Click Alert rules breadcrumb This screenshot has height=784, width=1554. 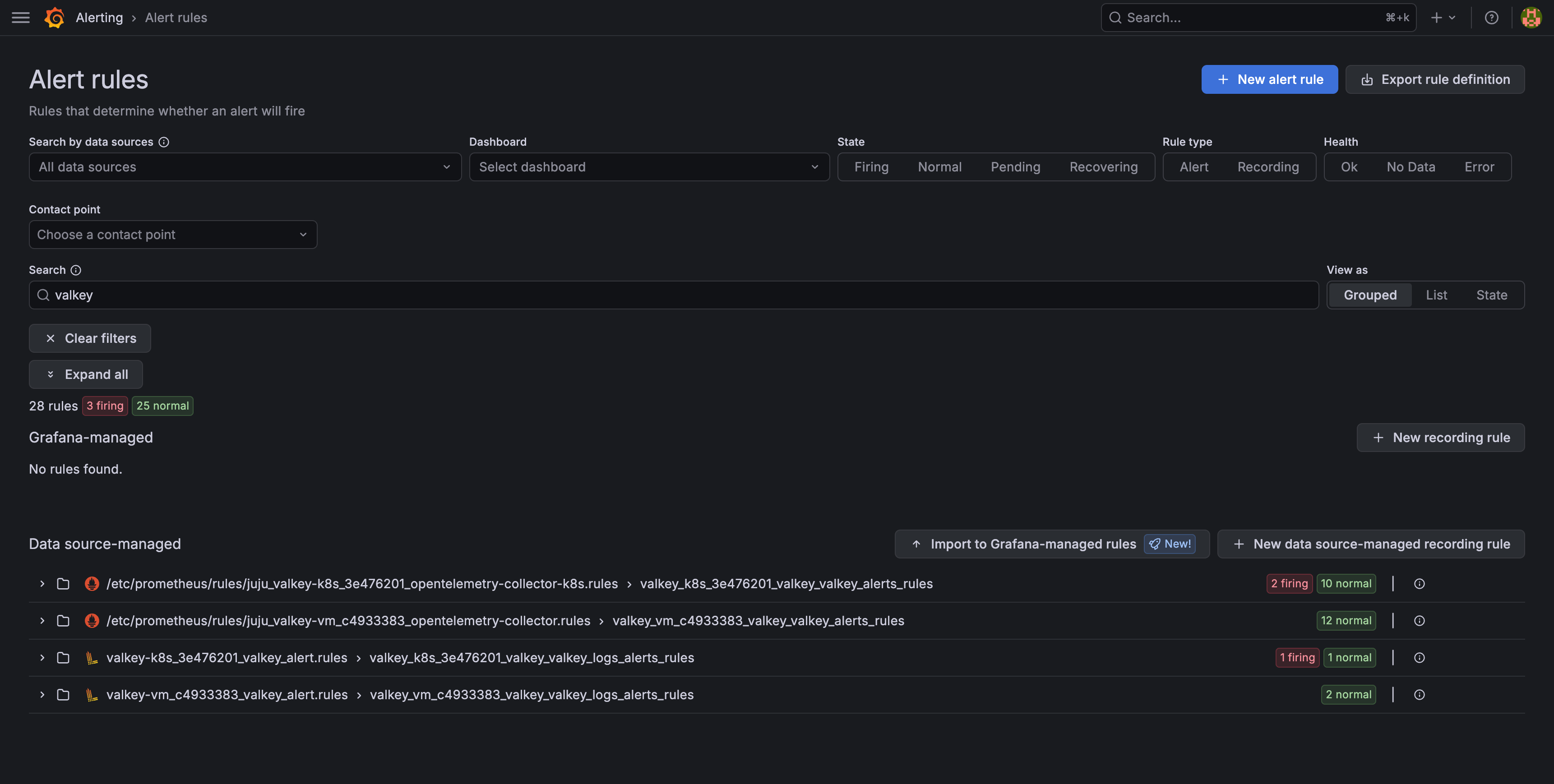pos(176,18)
